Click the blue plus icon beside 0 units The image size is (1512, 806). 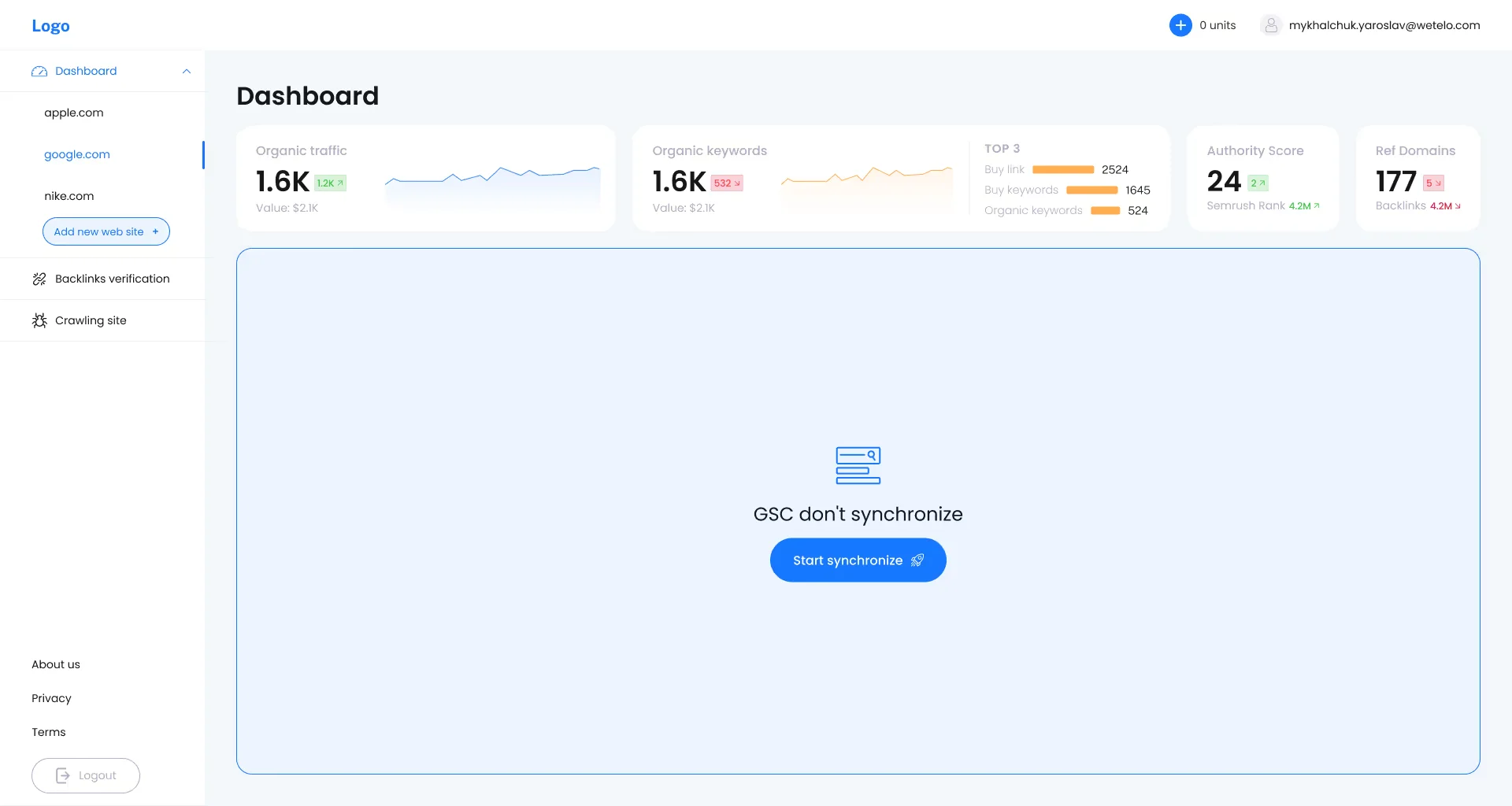coord(1180,24)
